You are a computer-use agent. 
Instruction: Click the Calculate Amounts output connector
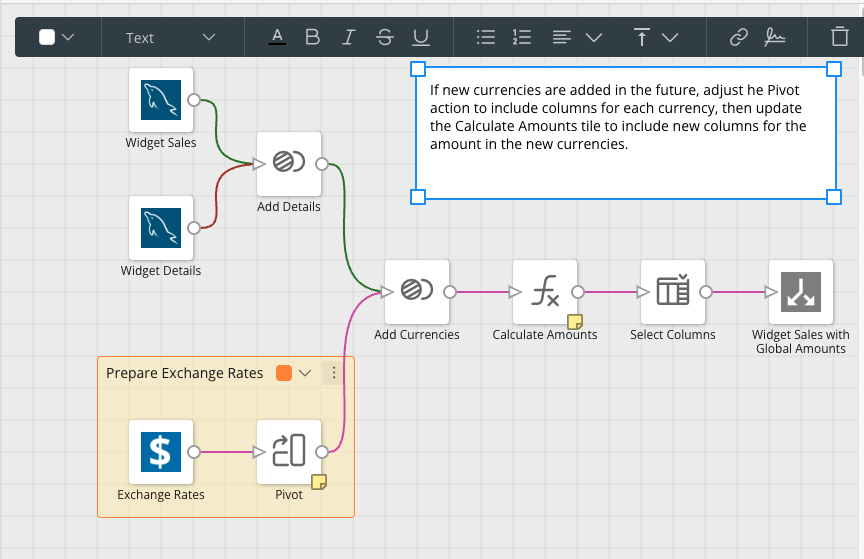click(577, 292)
